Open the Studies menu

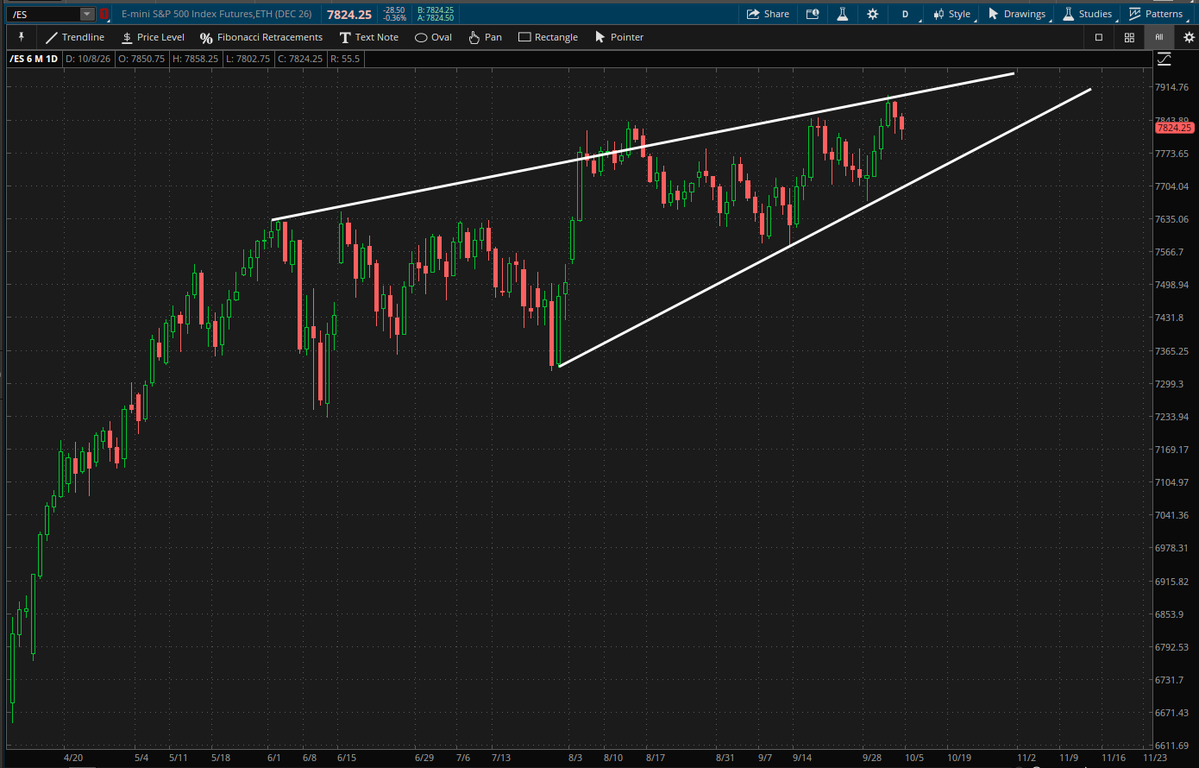click(x=1087, y=14)
